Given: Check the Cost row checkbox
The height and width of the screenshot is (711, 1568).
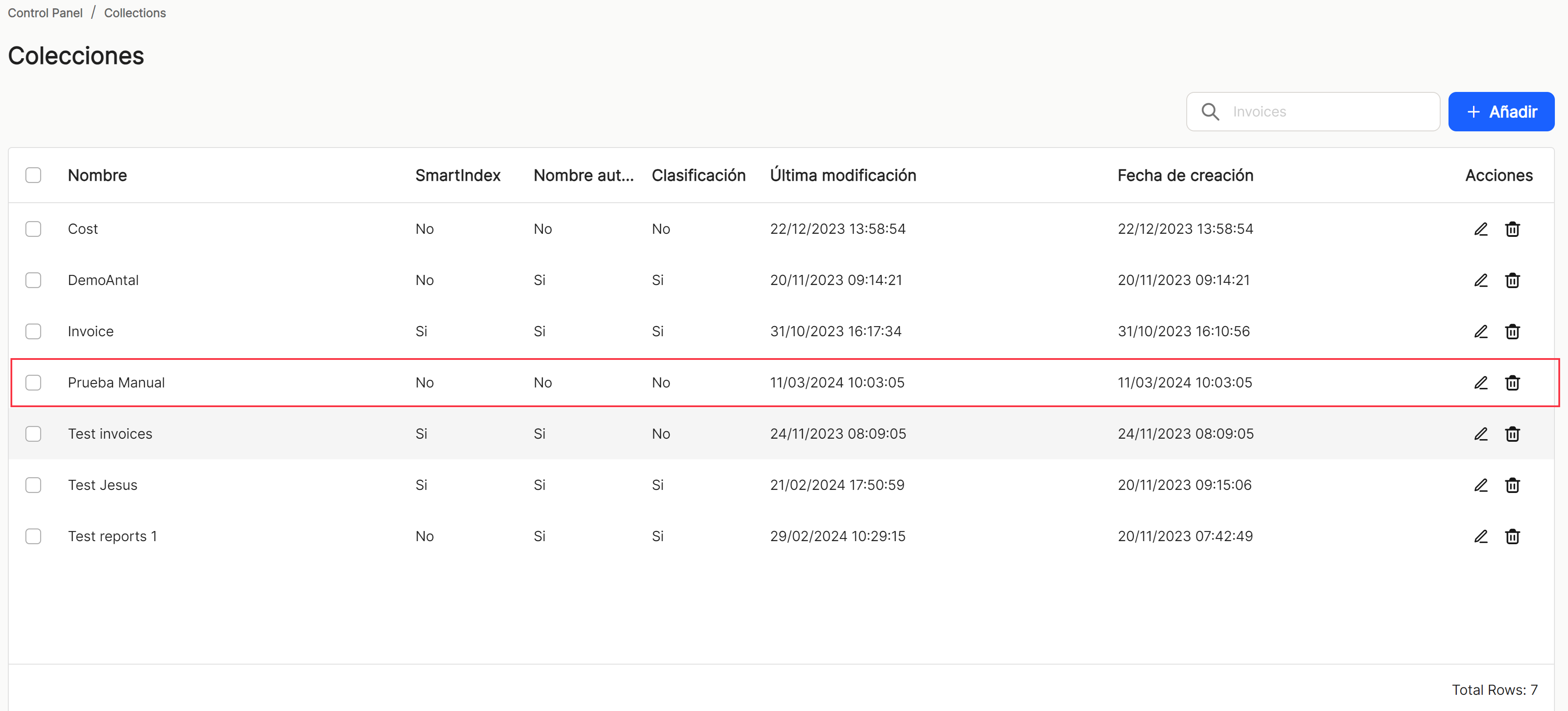Looking at the screenshot, I should [33, 229].
